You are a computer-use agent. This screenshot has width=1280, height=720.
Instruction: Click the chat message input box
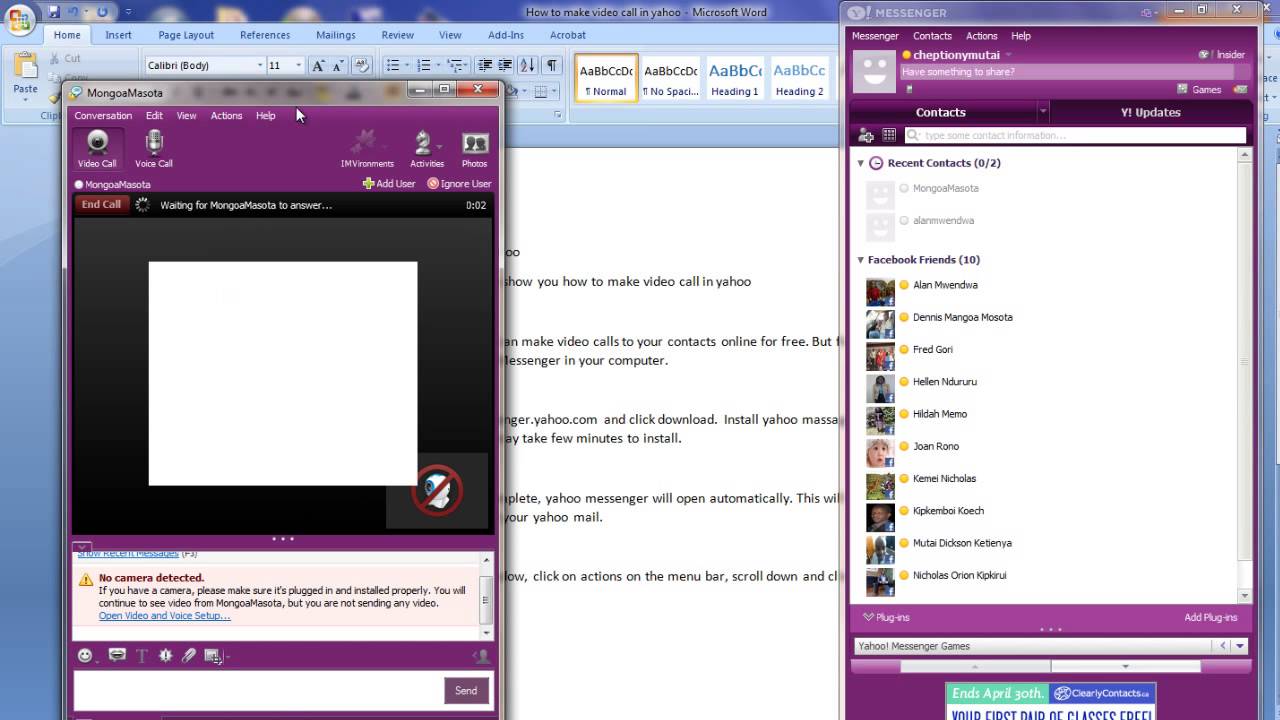258,690
